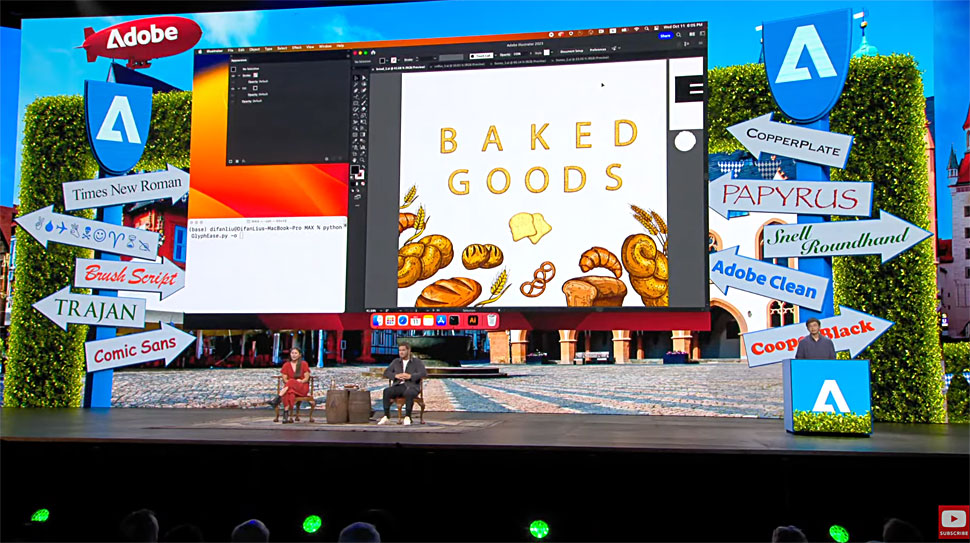Screen dimensions: 970x543
Task: Toggle visibility of Stroke in Appearance panel
Action: 233,75
